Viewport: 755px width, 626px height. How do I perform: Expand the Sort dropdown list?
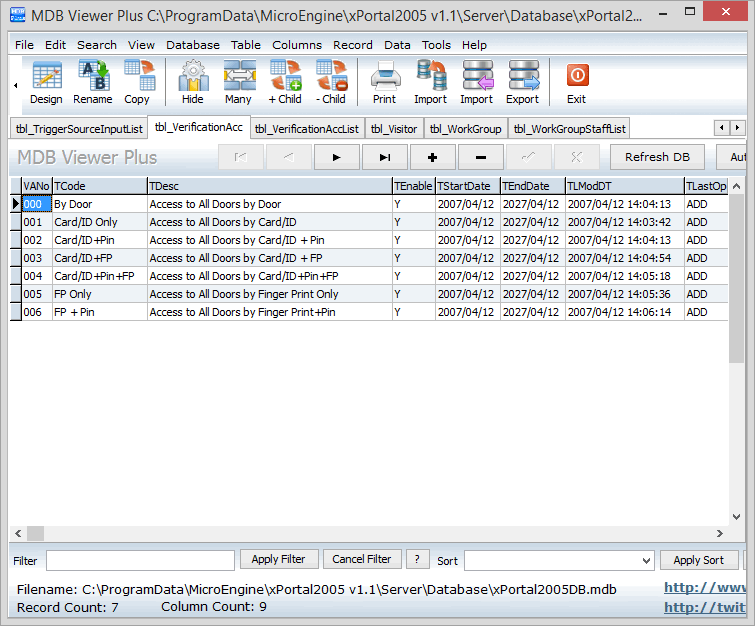643,560
